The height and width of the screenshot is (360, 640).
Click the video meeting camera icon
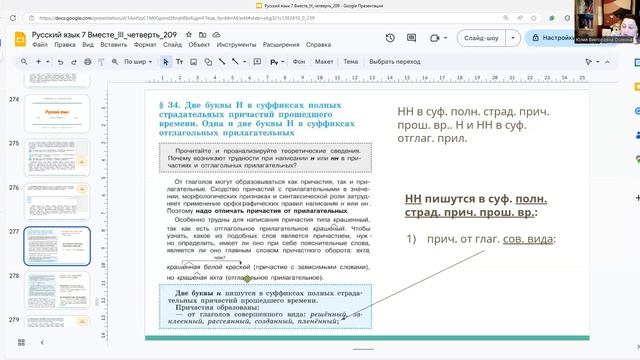click(x=434, y=38)
